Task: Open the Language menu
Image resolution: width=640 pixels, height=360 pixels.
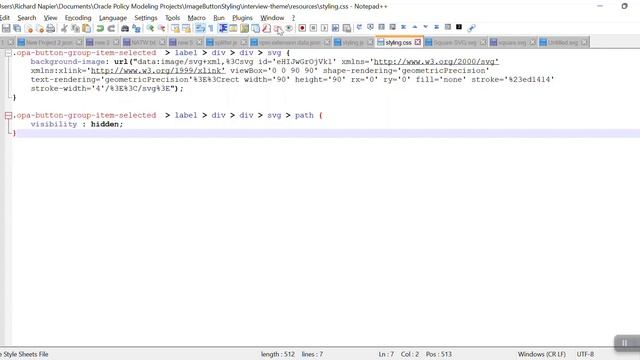Action: (113, 18)
